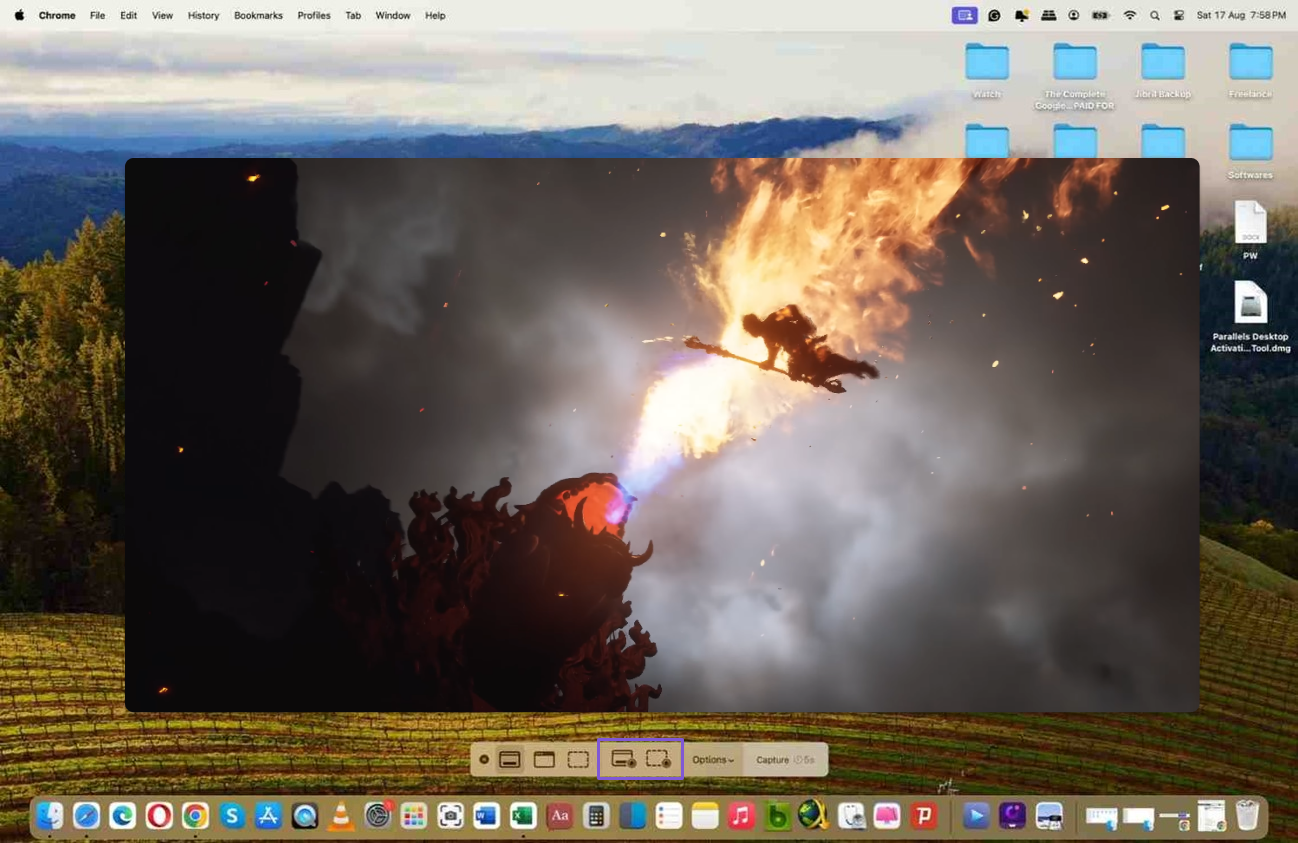Image resolution: width=1298 pixels, height=843 pixels.
Task: Select Capture Entire Screen in screenshot toolbar
Action: coord(510,760)
